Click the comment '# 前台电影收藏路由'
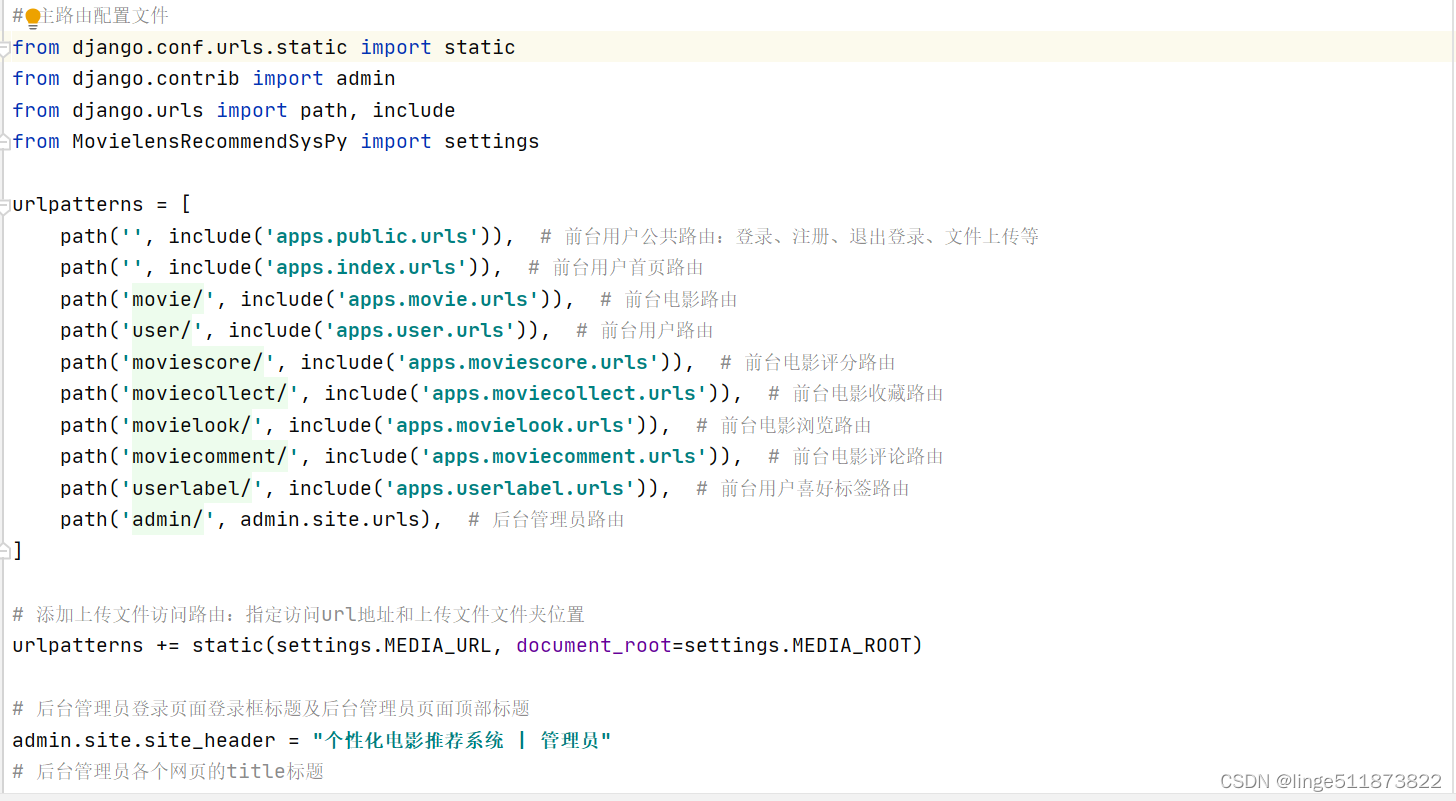 856,393
